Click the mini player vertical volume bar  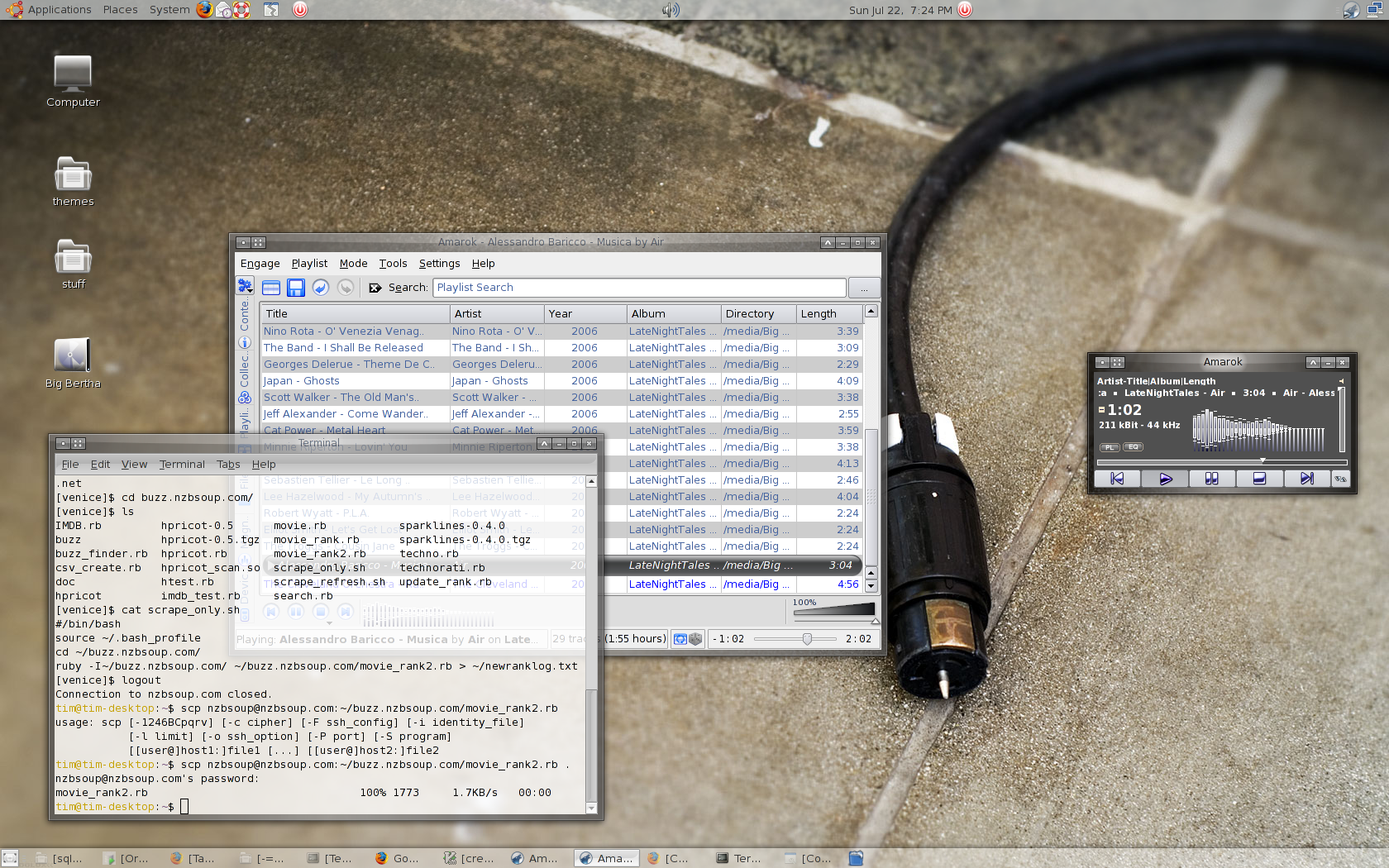1342,417
